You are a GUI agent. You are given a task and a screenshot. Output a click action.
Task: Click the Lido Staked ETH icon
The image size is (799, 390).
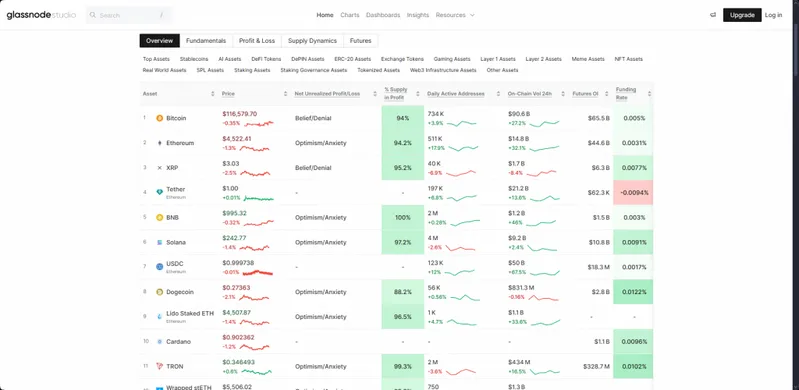(x=159, y=317)
